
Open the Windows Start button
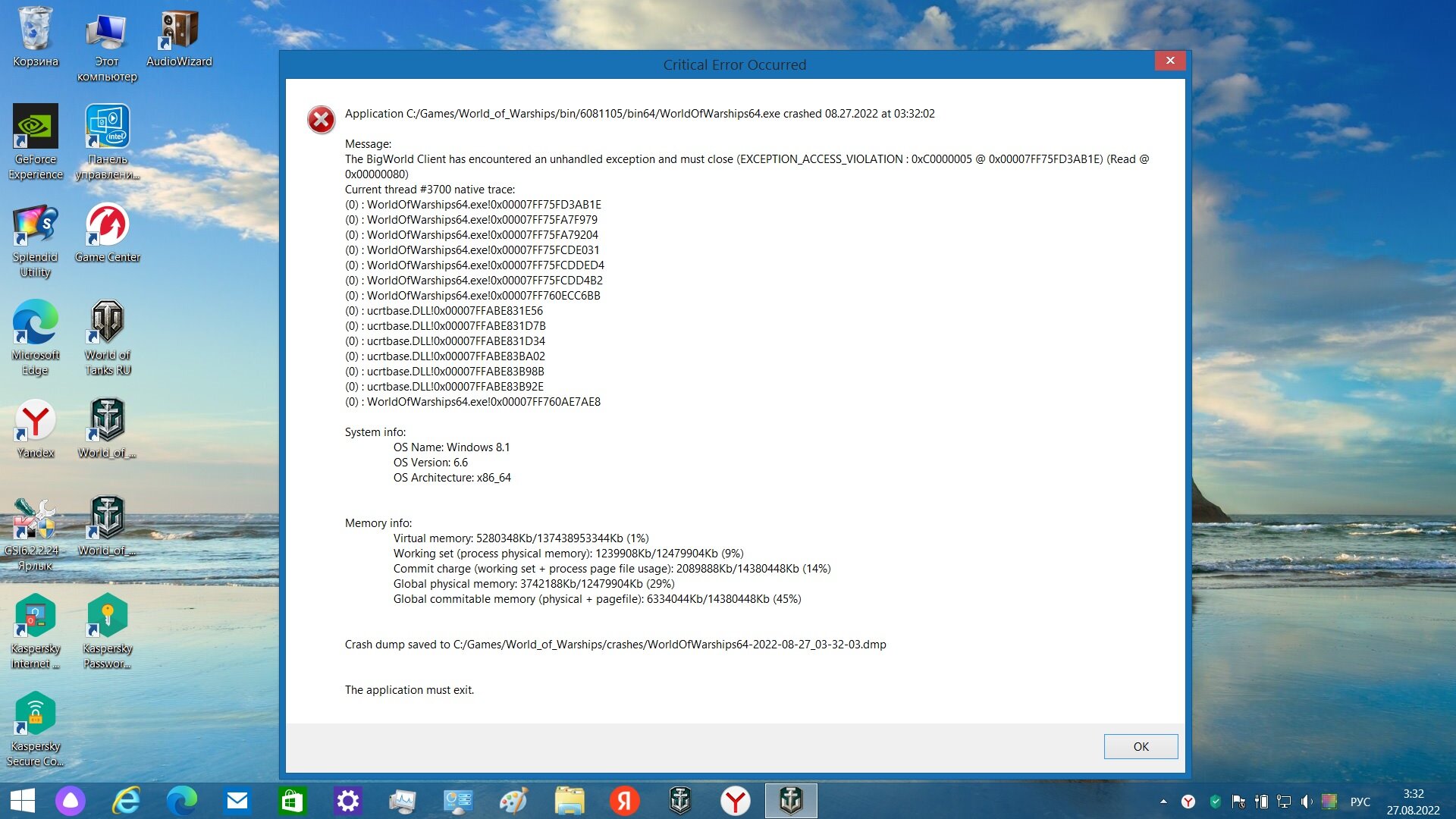click(23, 801)
